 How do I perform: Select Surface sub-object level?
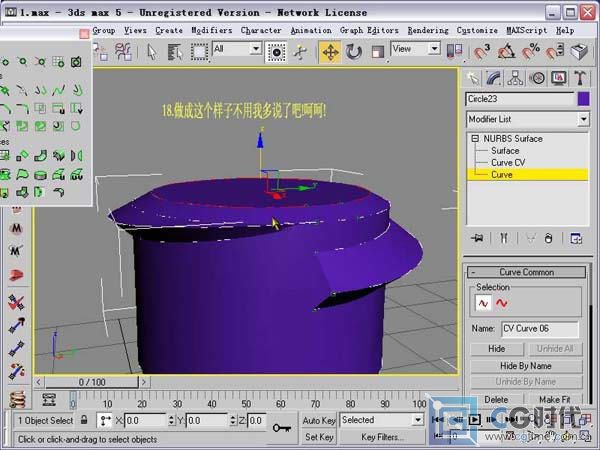pyautogui.click(x=505, y=151)
